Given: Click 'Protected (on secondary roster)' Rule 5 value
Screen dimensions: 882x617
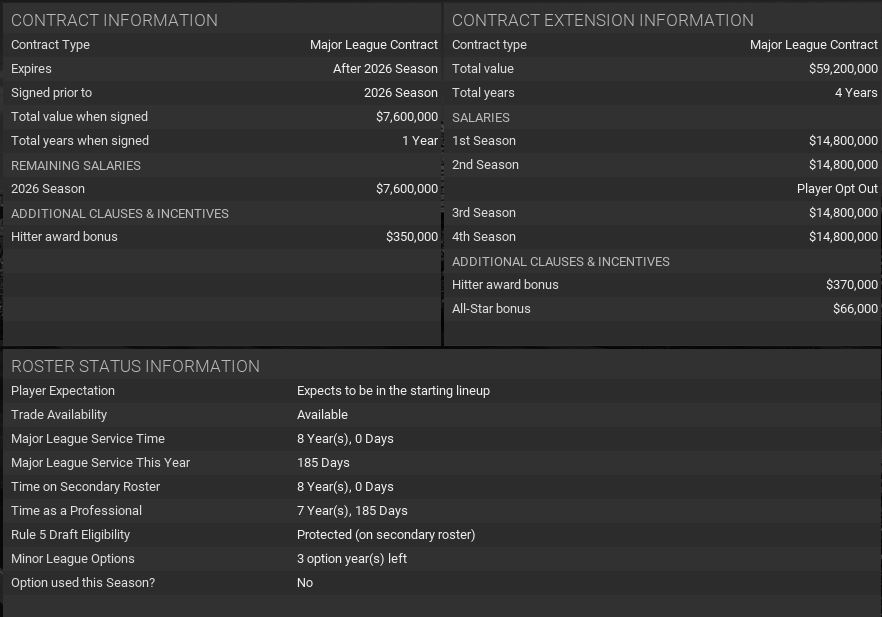Looking at the screenshot, I should (x=386, y=535).
